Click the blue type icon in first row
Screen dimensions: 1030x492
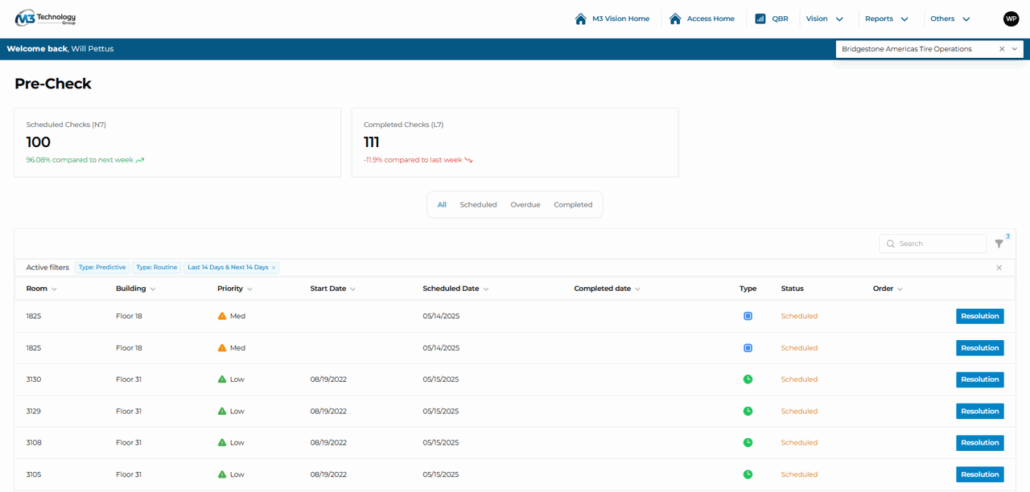pyautogui.click(x=747, y=316)
